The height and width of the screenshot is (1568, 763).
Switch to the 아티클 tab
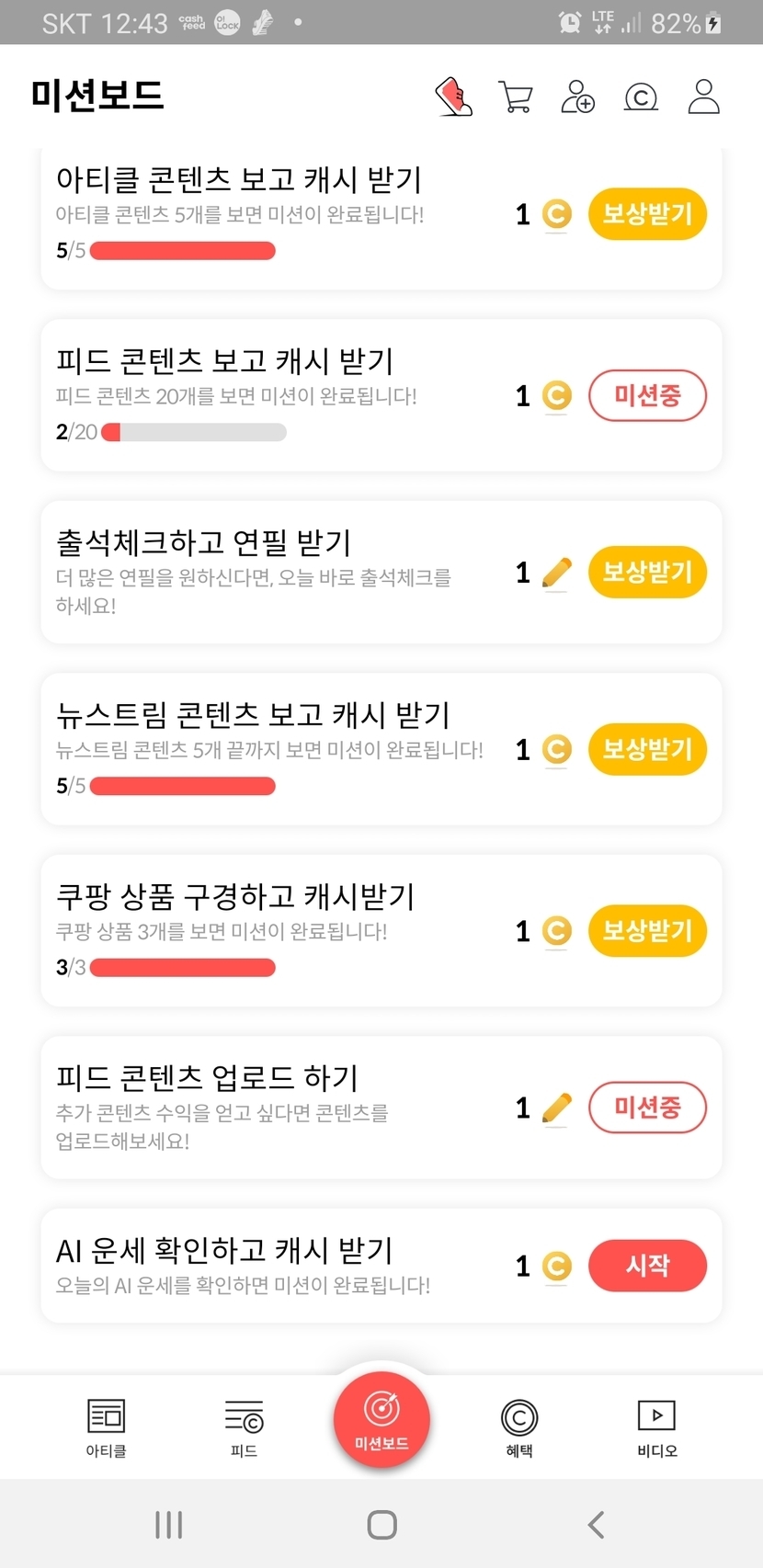click(x=106, y=1427)
